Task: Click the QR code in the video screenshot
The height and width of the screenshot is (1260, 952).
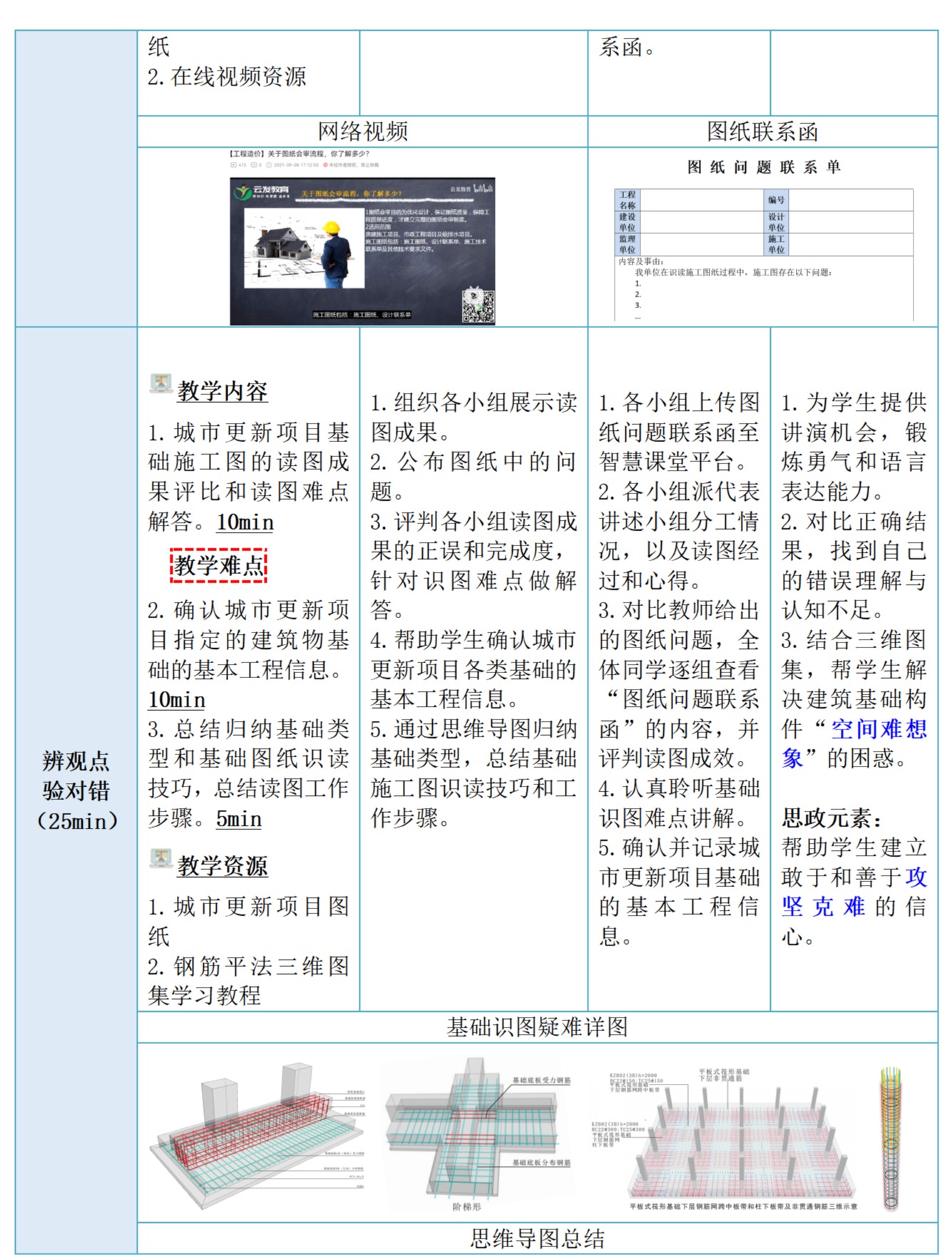Action: point(478,305)
